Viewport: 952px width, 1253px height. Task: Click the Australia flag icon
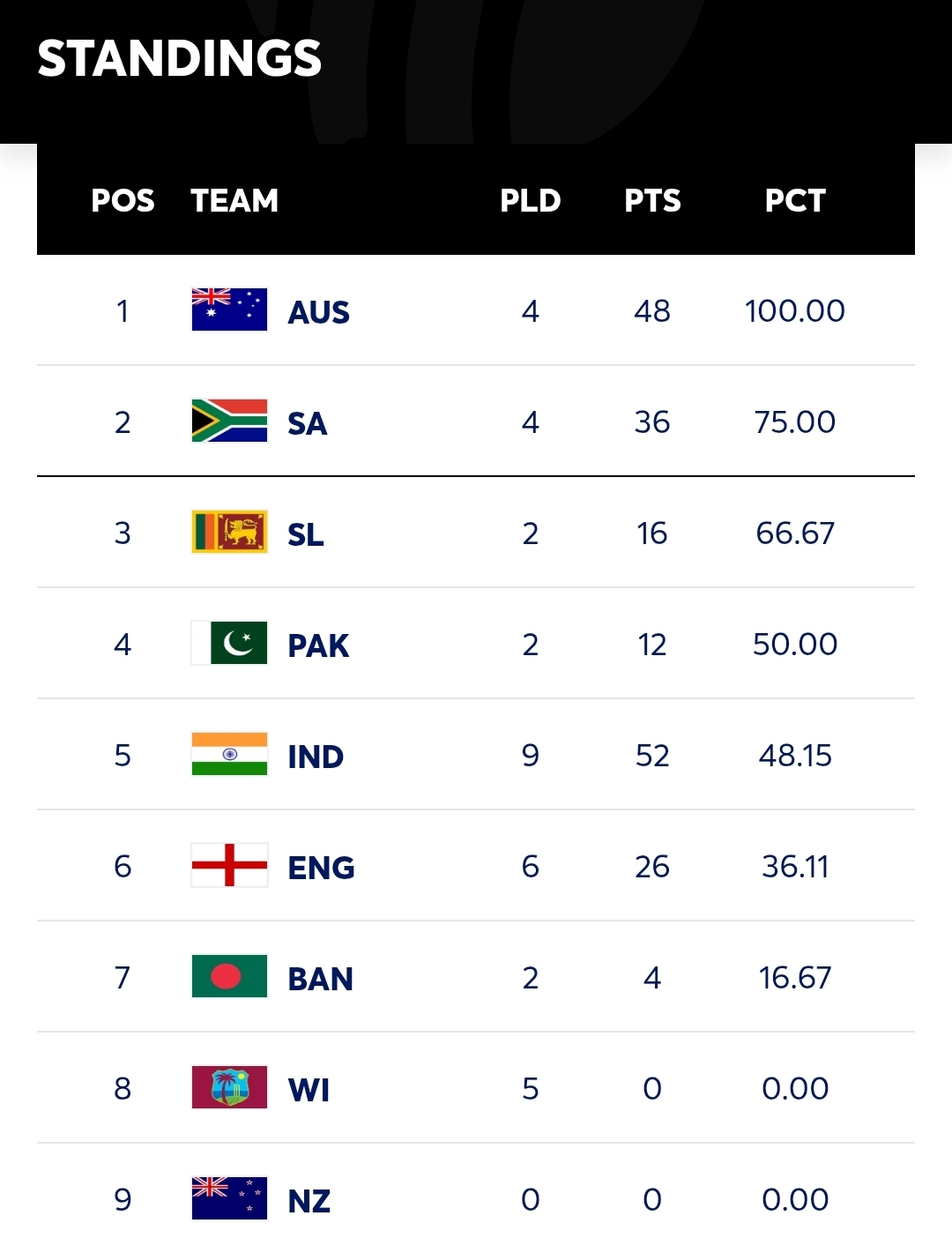(x=229, y=310)
